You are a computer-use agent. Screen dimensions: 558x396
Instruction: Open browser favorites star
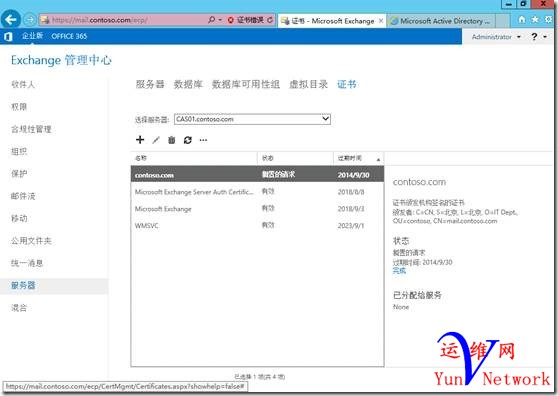(535, 20)
